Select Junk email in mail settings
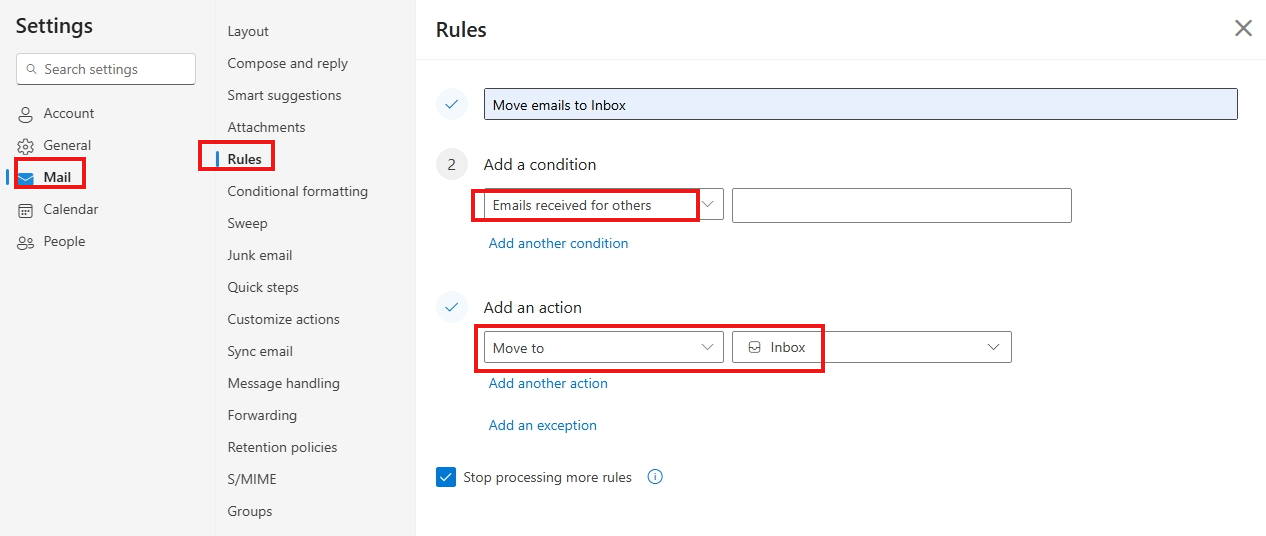The width and height of the screenshot is (1266, 536). tap(259, 255)
